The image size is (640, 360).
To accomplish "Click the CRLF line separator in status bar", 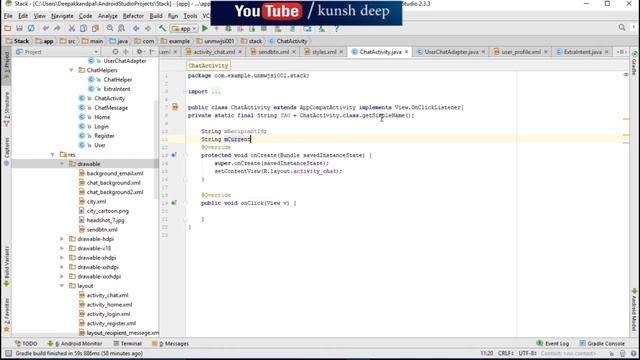I will [x=506, y=353].
